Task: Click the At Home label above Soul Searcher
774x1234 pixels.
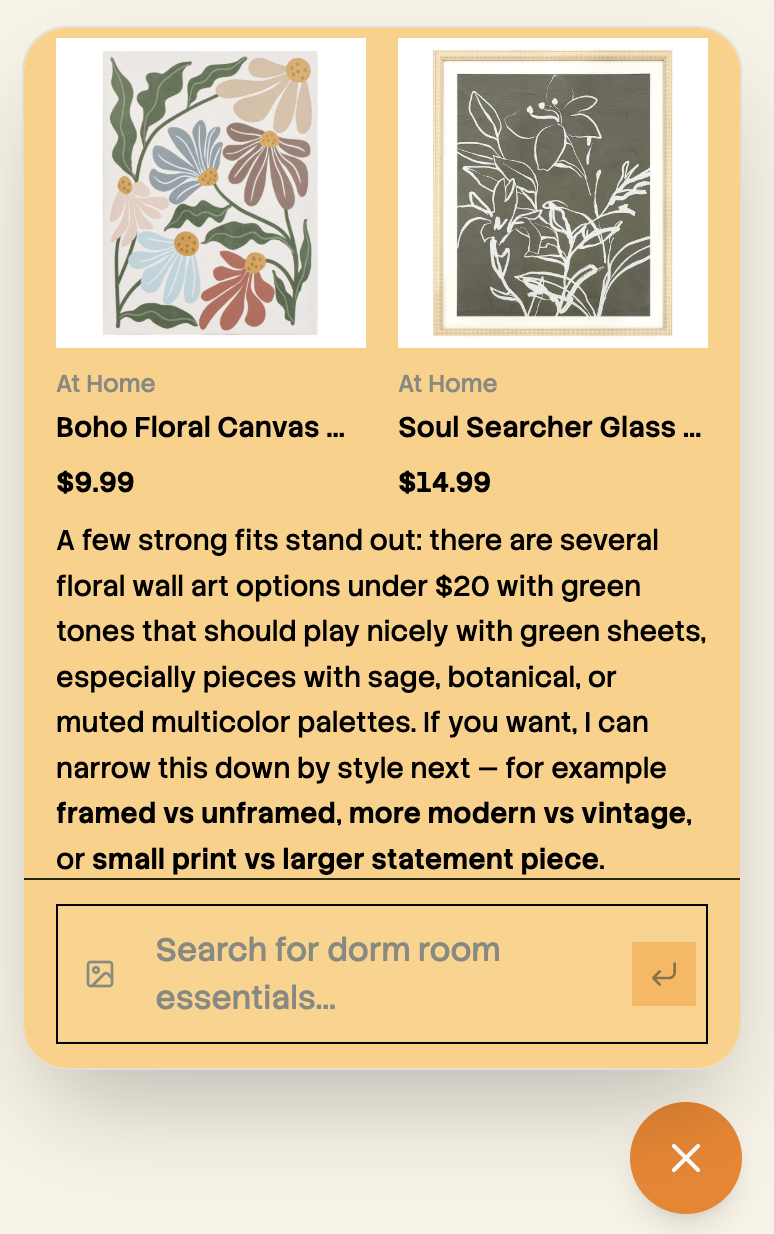Action: tap(448, 384)
